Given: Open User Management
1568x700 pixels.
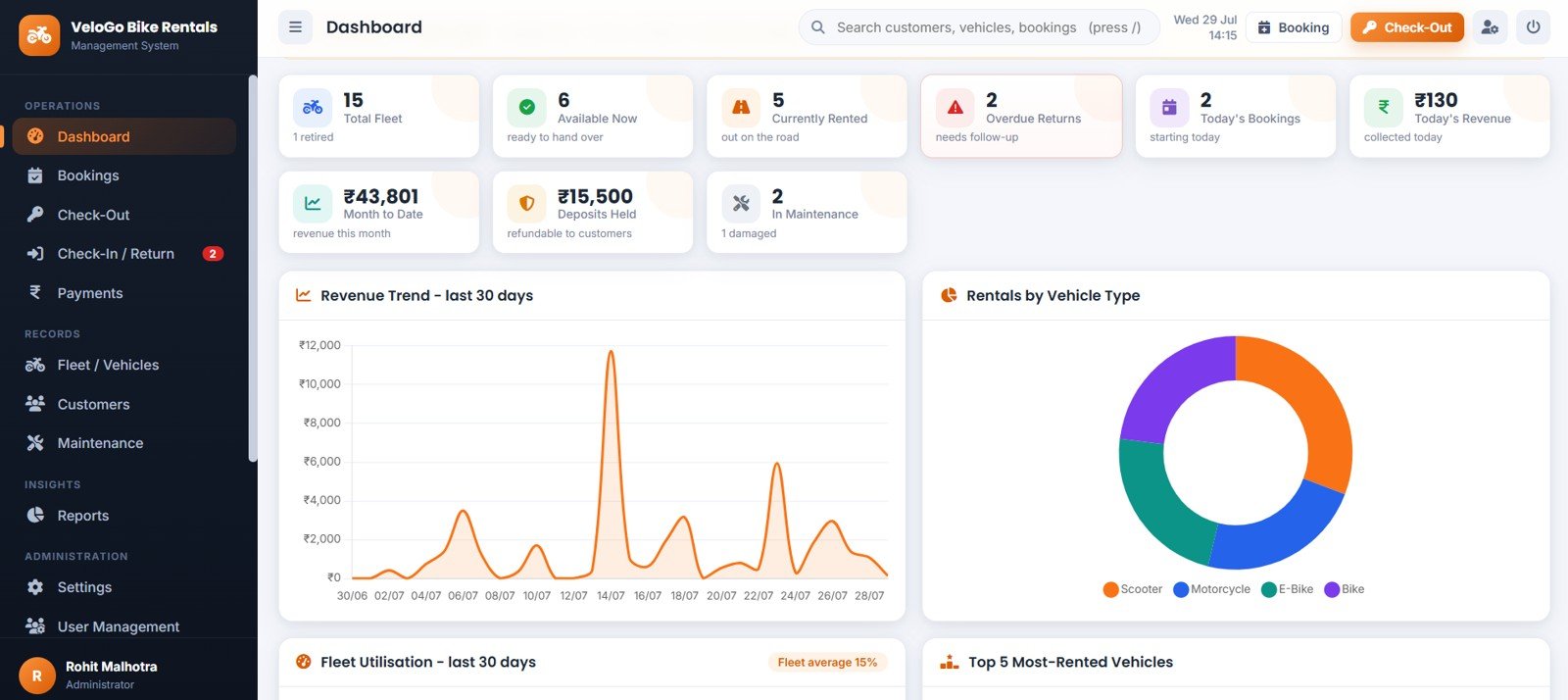Looking at the screenshot, I should (124, 626).
